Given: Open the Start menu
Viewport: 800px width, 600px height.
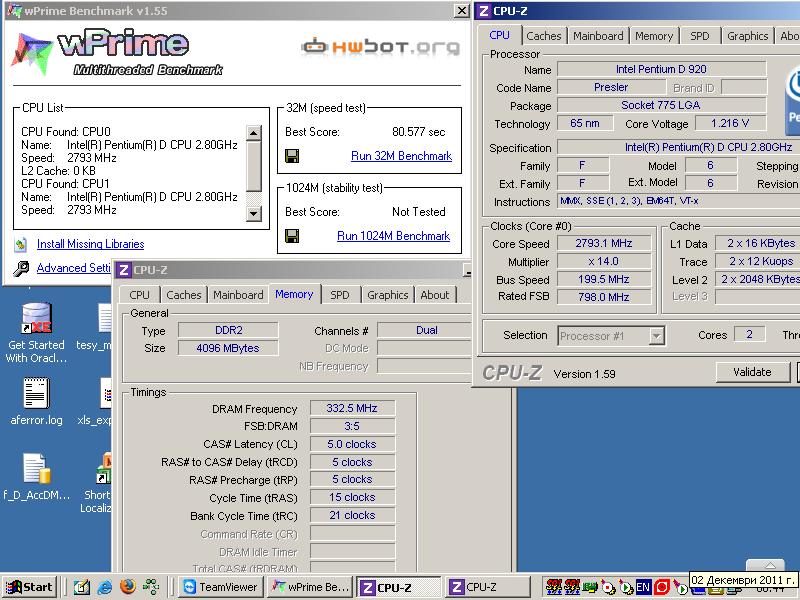Looking at the screenshot, I should click(29, 587).
